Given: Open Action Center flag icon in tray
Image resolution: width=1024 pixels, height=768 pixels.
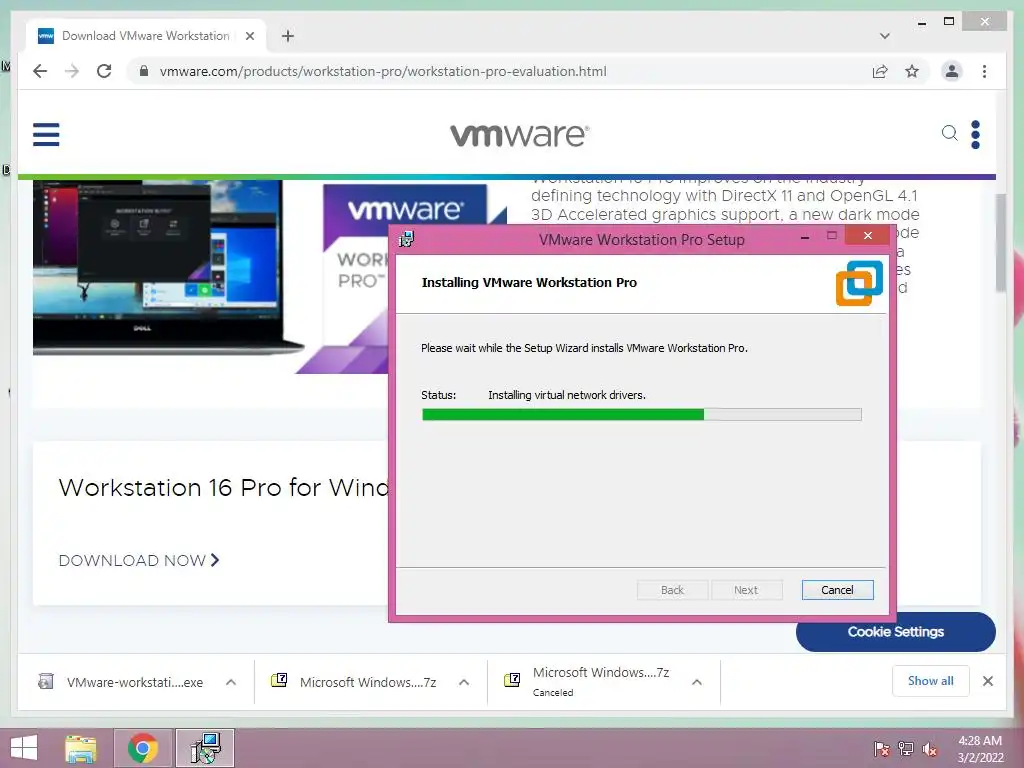Looking at the screenshot, I should tap(882, 749).
